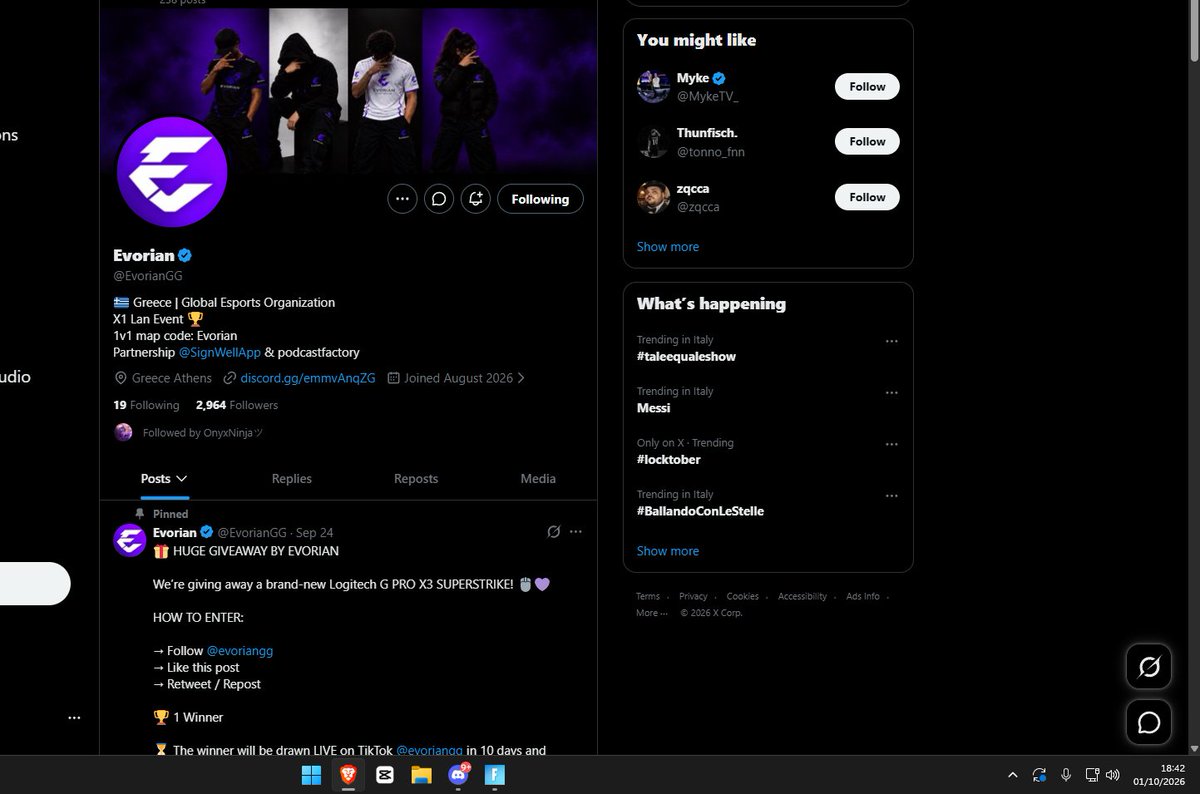The image size is (1200, 794).
Task: Open Brave browser from taskbar
Action: 348,774
